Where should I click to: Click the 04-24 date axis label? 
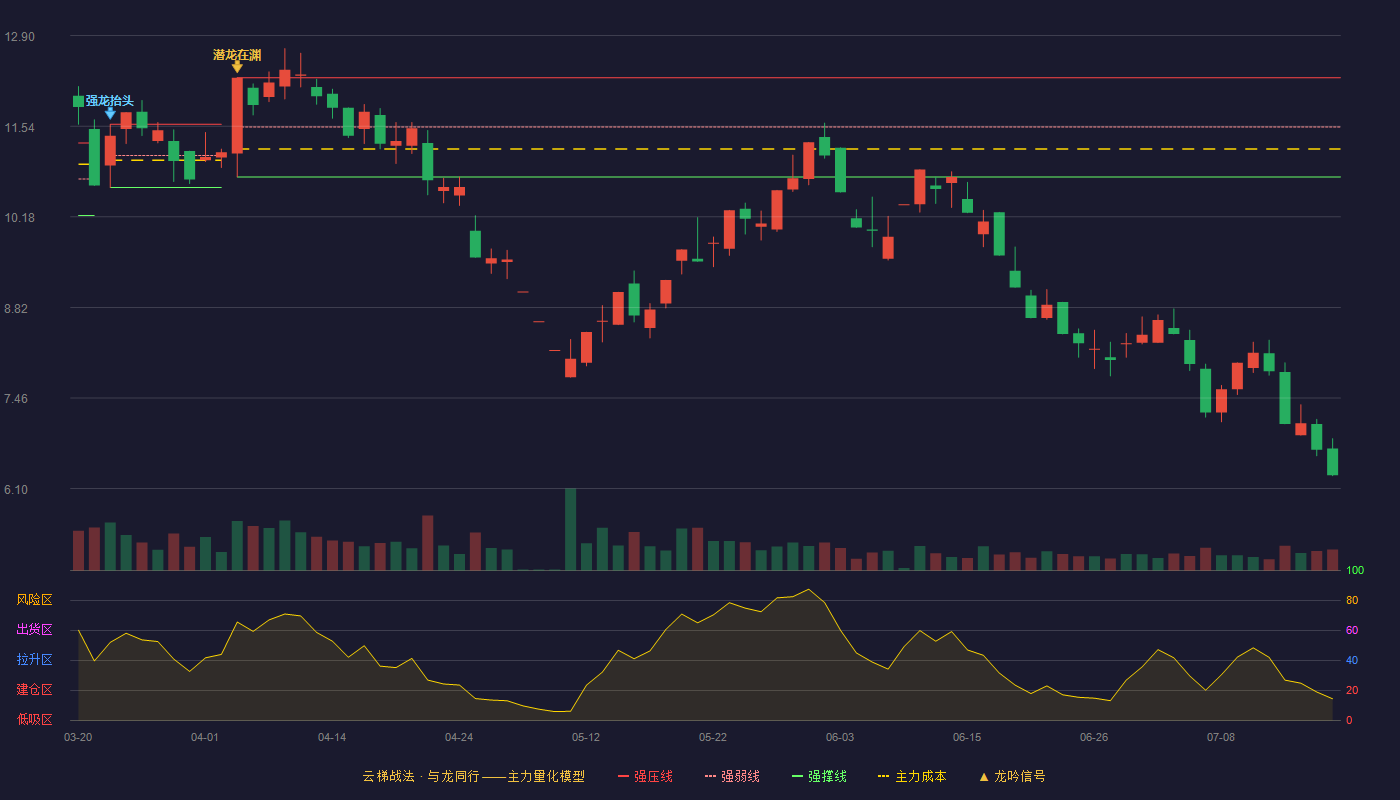459,737
